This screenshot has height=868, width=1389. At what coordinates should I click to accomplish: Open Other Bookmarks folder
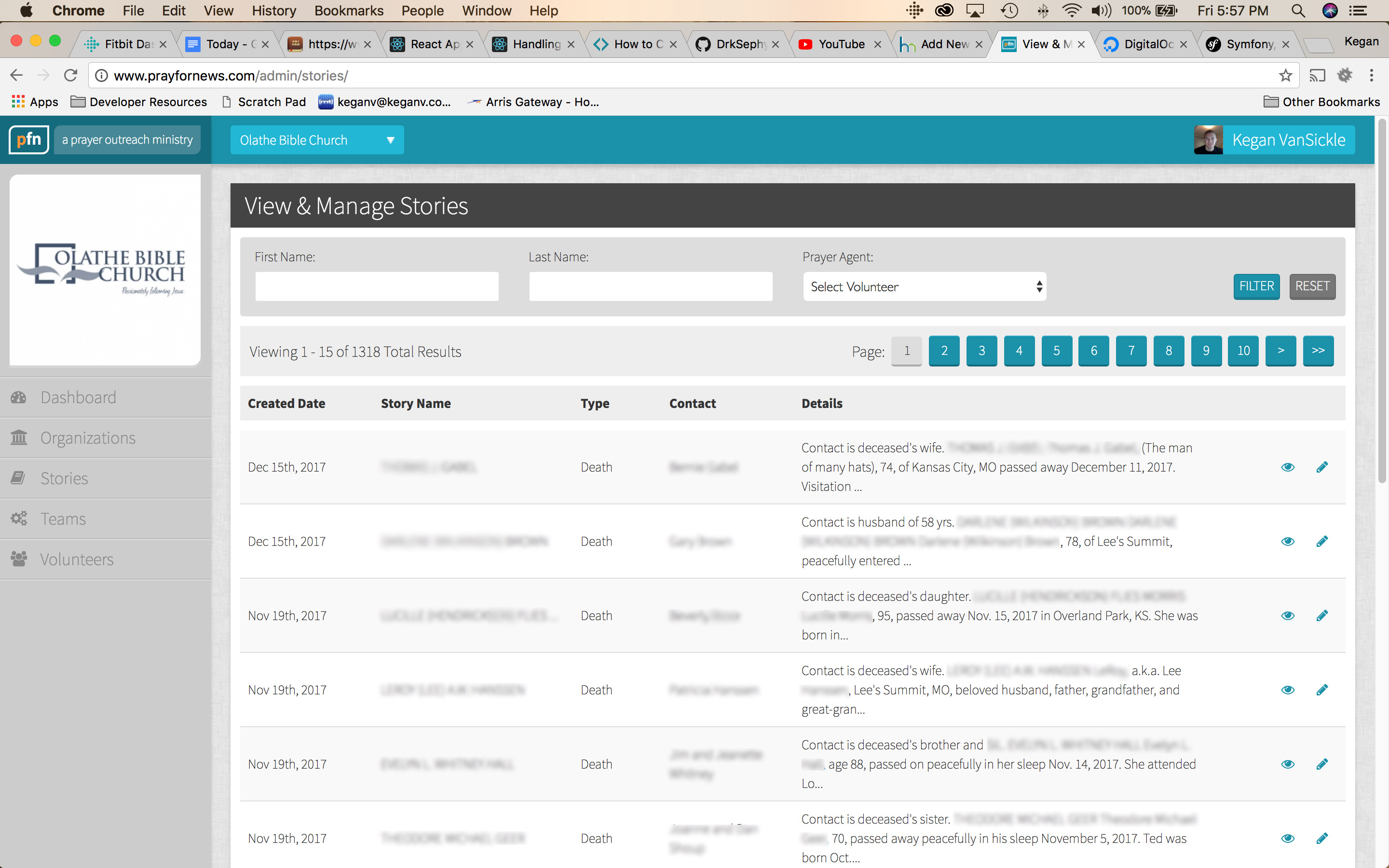pyautogui.click(x=1322, y=102)
